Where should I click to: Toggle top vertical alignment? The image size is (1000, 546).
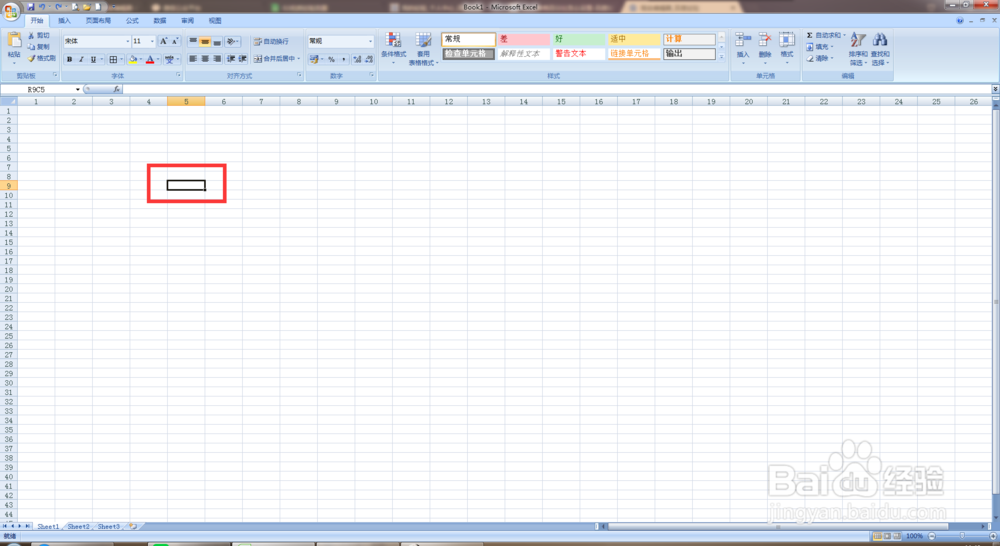193,41
